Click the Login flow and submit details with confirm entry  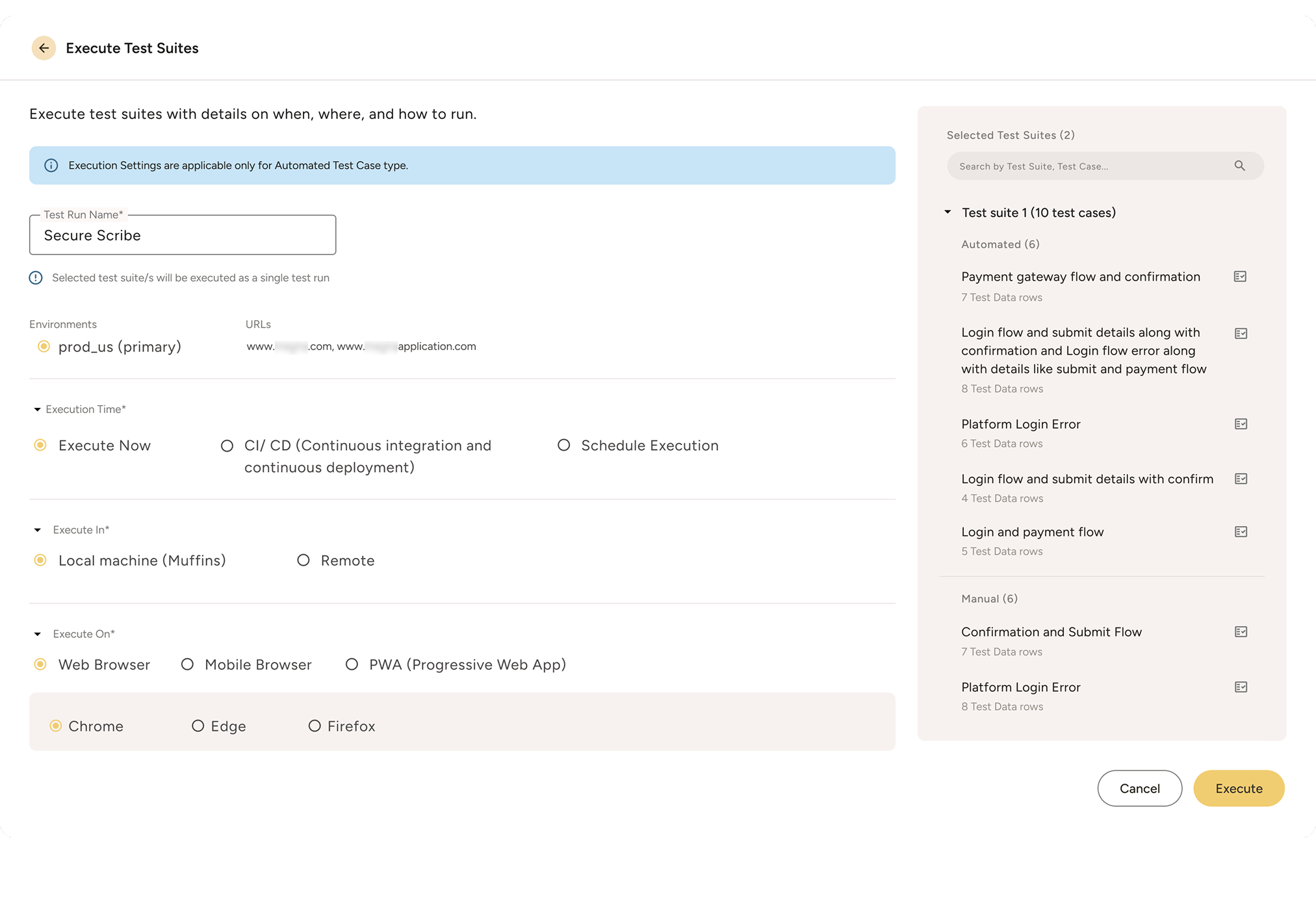(x=1087, y=479)
